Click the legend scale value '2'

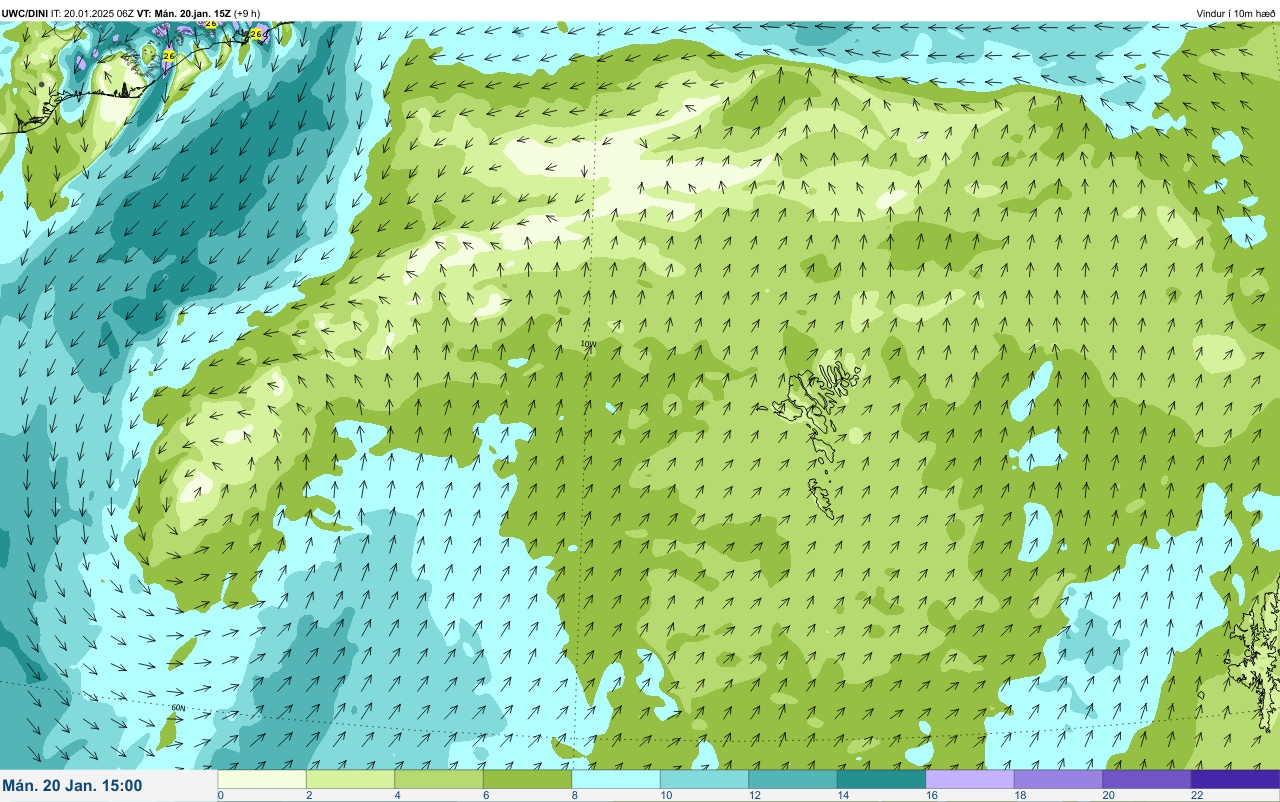tap(309, 795)
